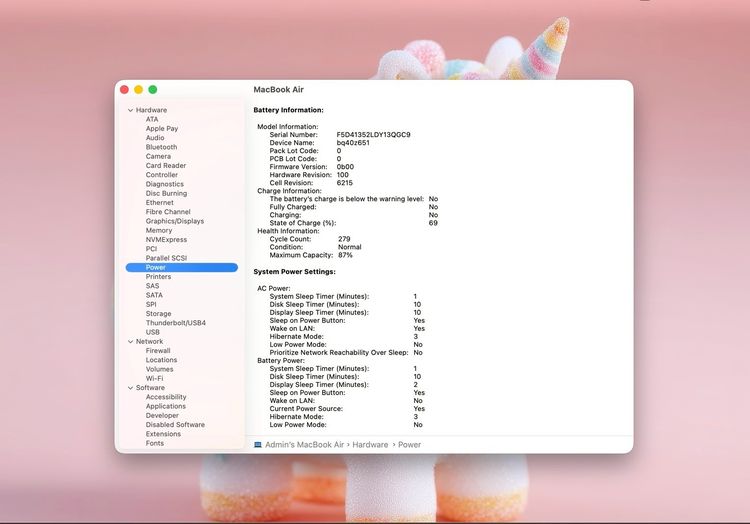The height and width of the screenshot is (524, 750).
Task: Open Fonts under Software
Action: pyautogui.click(x=154, y=443)
